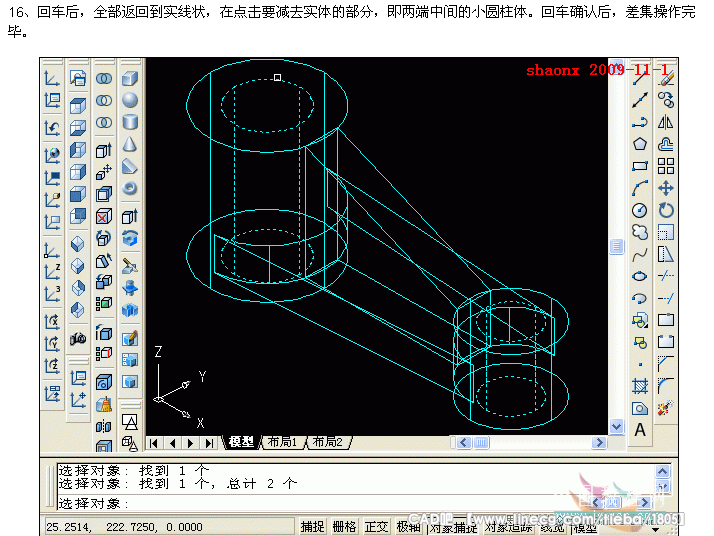
Task: Click the command window scroll up arrow
Action: (x=663, y=471)
